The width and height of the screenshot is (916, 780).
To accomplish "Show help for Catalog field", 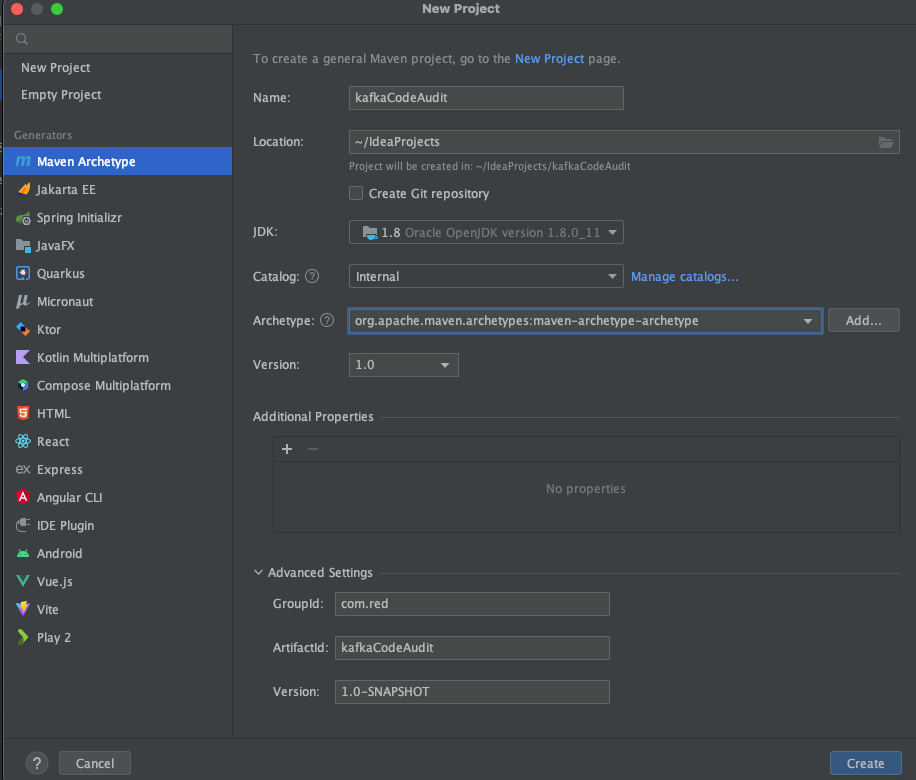I will pos(313,276).
